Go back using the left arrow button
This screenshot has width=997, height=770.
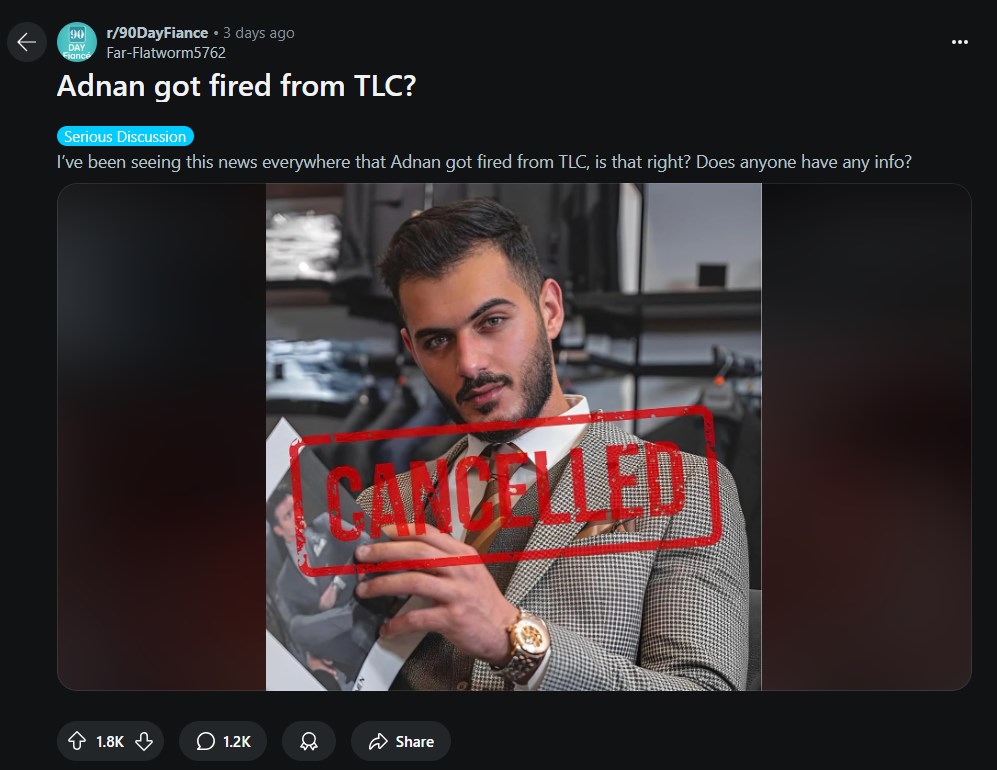(27, 42)
